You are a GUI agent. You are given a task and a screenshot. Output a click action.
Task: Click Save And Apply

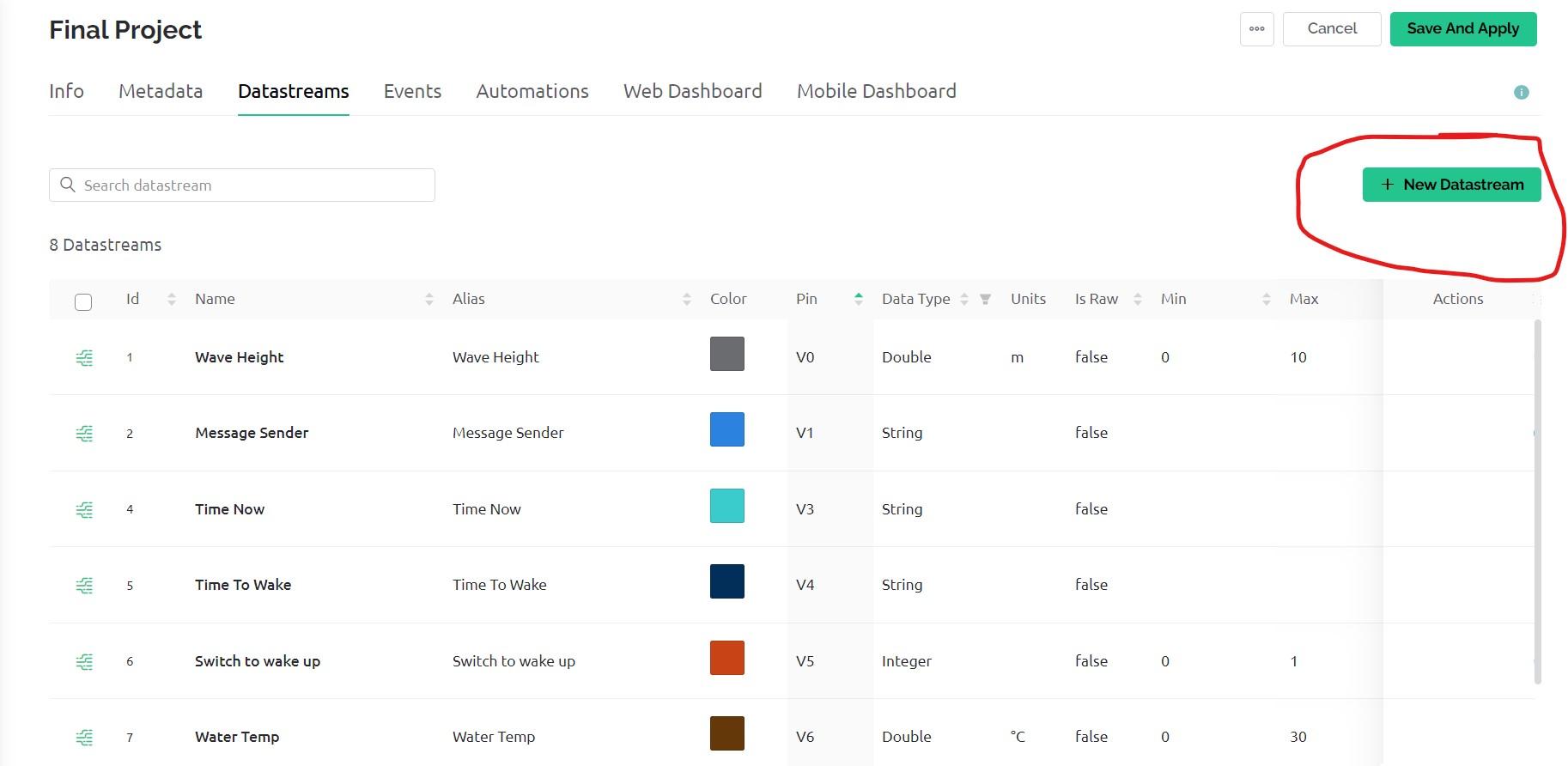click(1462, 29)
